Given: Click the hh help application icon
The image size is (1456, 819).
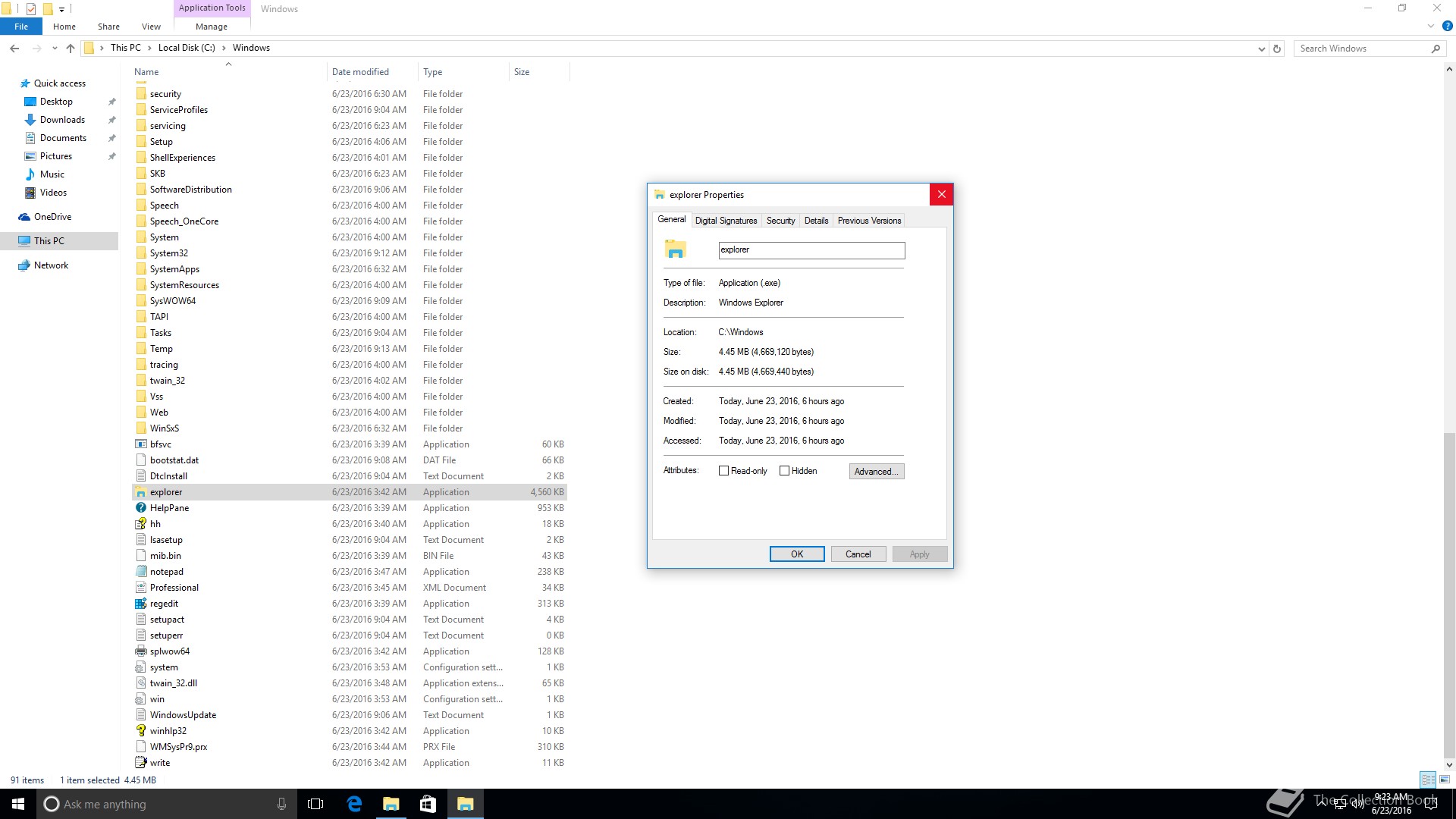Looking at the screenshot, I should pyautogui.click(x=140, y=524).
